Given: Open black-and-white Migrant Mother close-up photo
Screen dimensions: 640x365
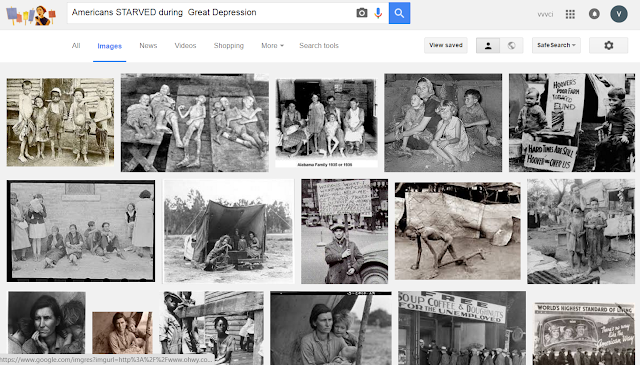Looking at the screenshot, I should pyautogui.click(x=47, y=323).
